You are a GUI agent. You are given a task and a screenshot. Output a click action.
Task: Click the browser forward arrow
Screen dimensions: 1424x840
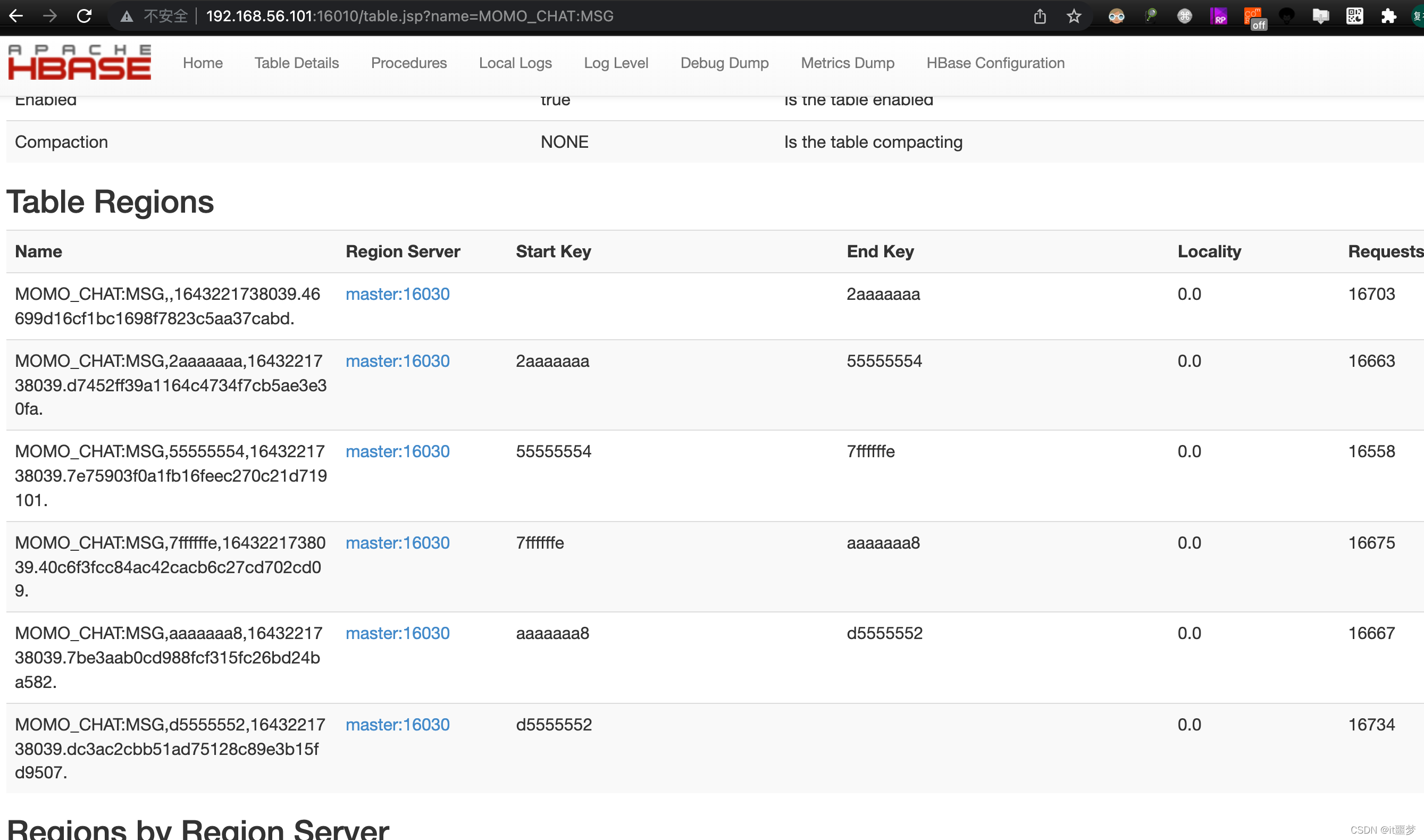(x=50, y=16)
